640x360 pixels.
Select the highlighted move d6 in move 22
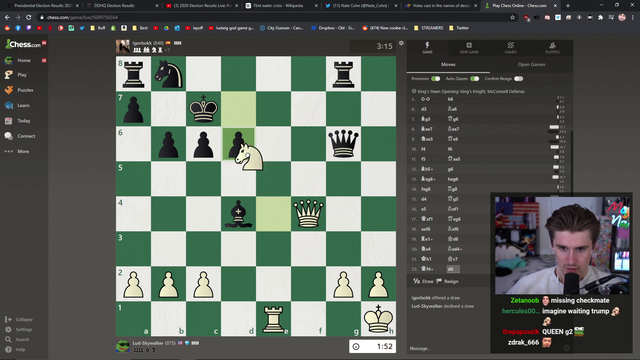pyautogui.click(x=453, y=269)
